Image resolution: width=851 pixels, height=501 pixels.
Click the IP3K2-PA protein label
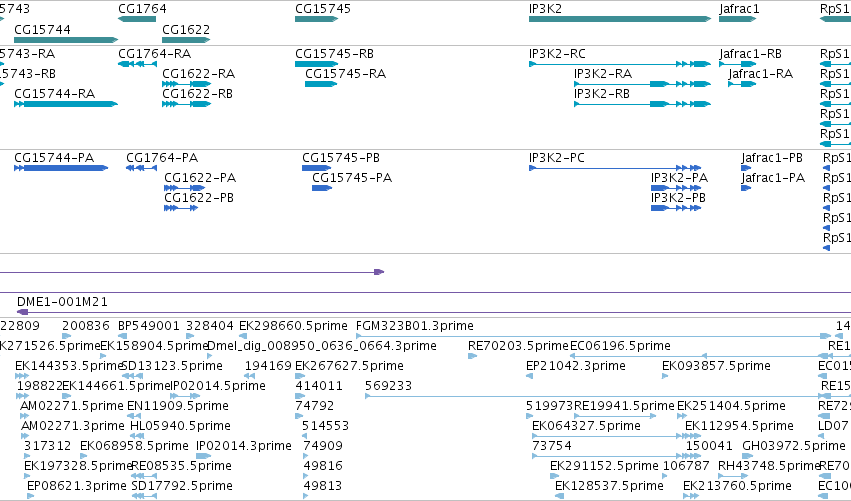[x=679, y=178]
